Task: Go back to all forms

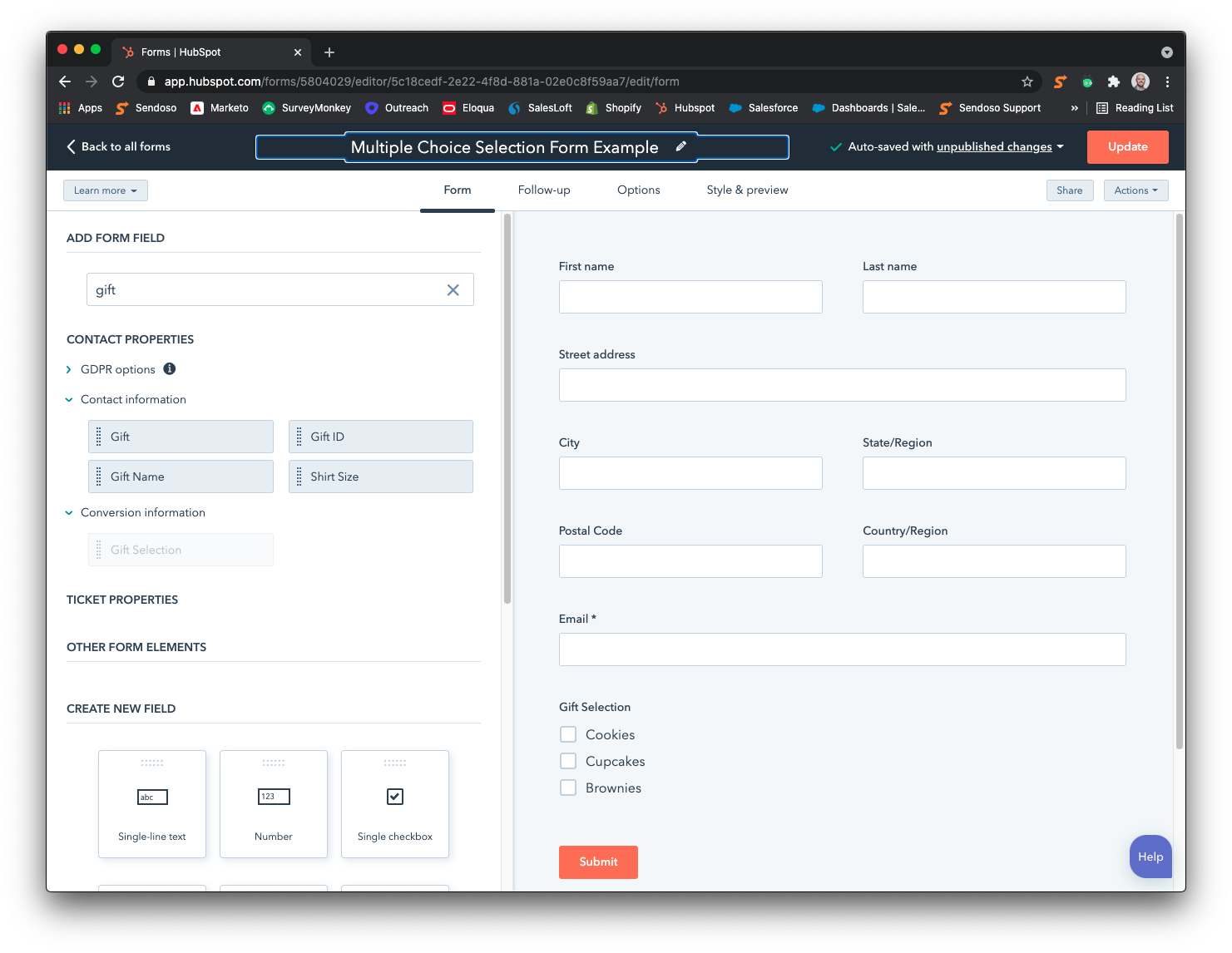Action: pyautogui.click(x=118, y=146)
